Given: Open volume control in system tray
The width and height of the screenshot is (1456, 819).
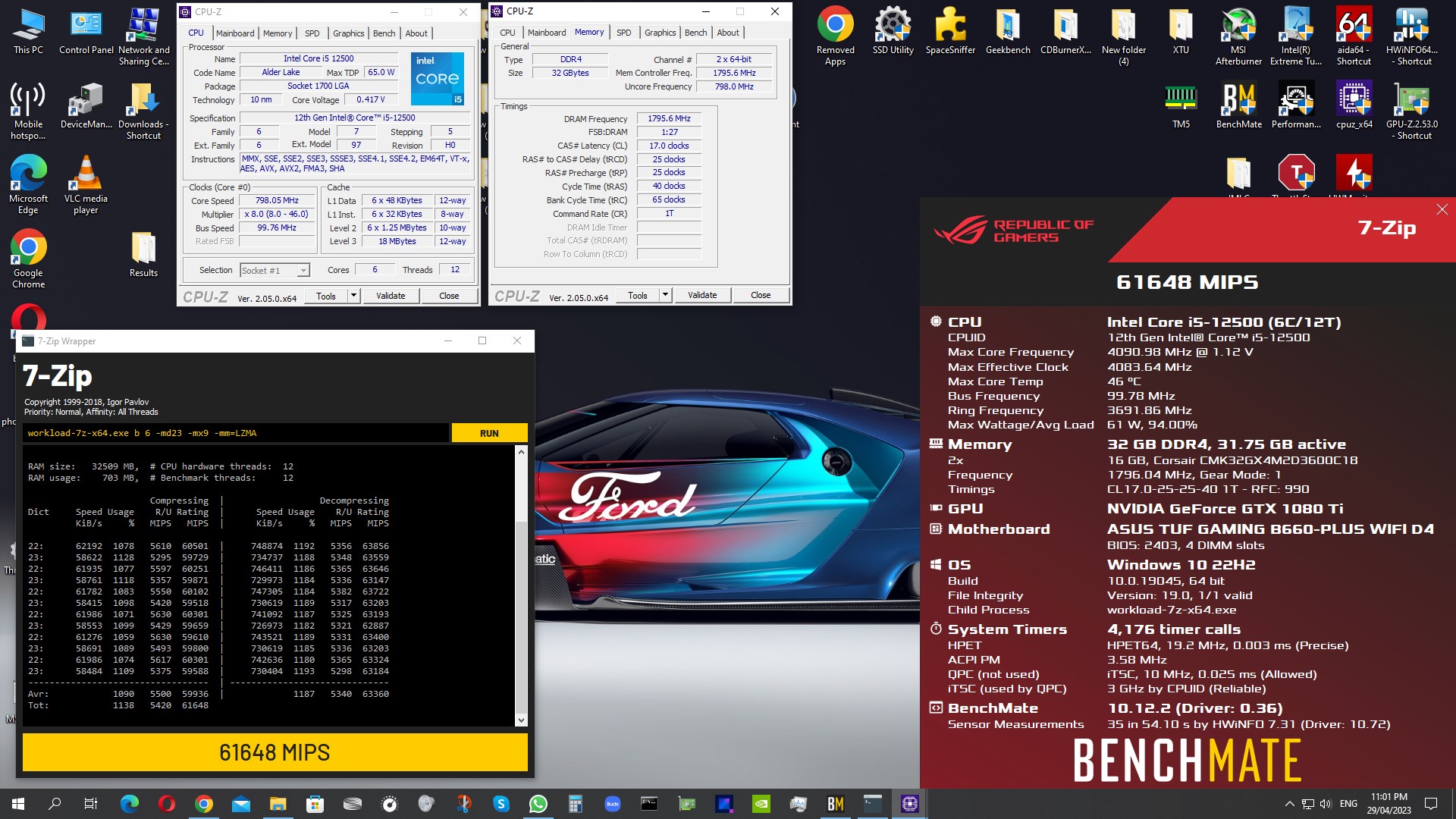Looking at the screenshot, I should click(1326, 804).
